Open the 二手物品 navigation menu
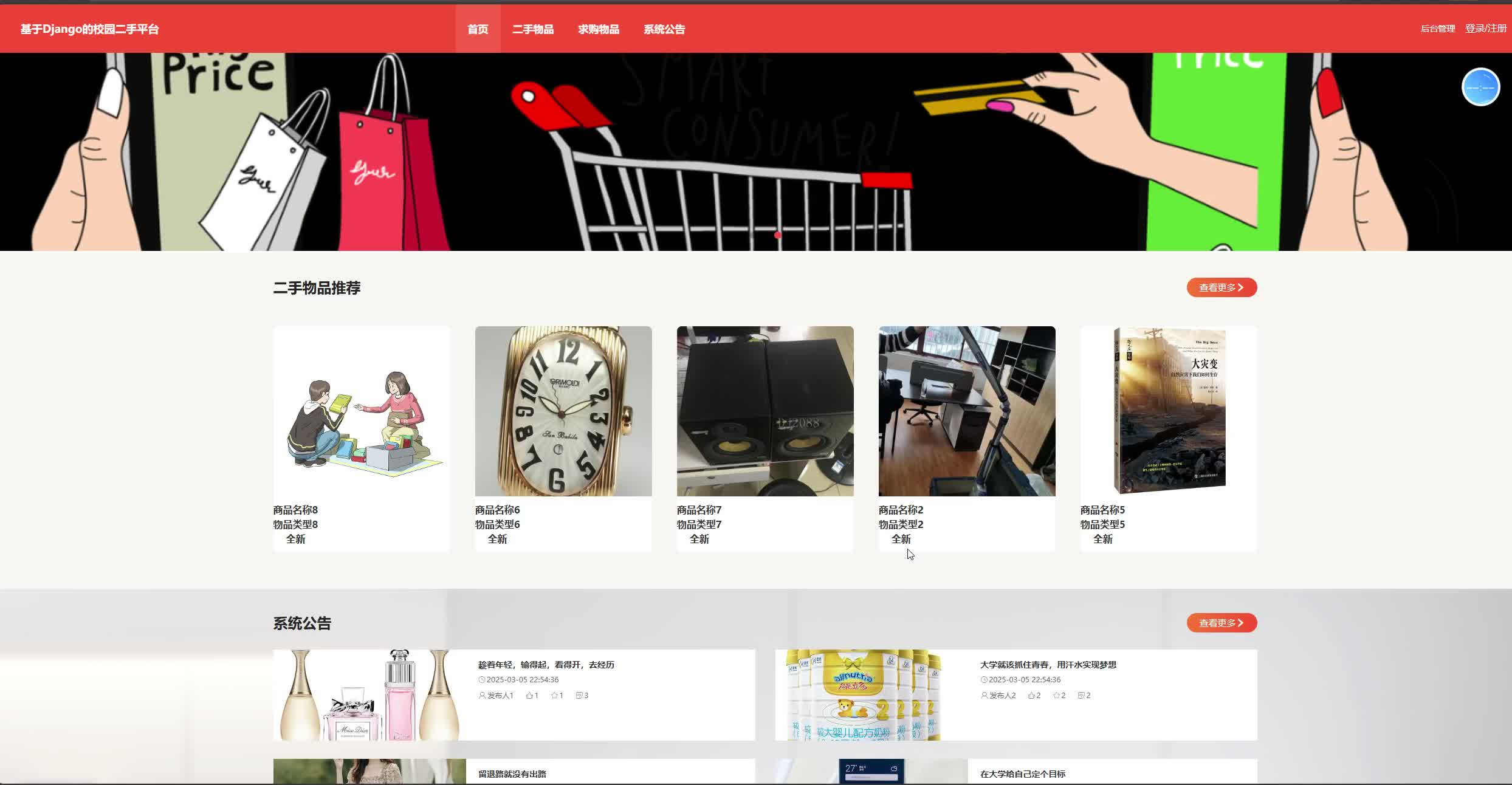Image resolution: width=1512 pixels, height=785 pixels. [x=533, y=29]
